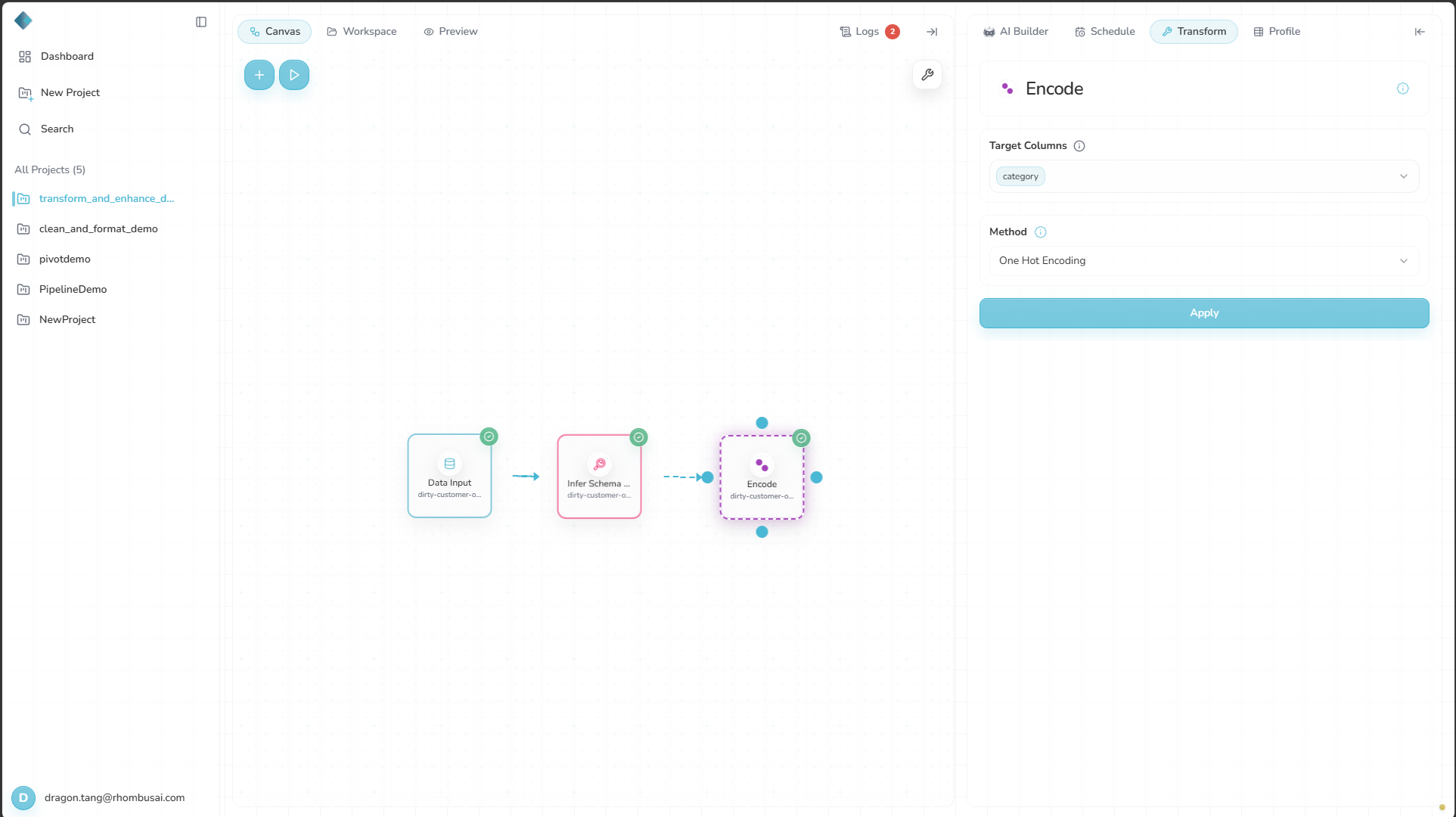
Task: Select the Encode node
Action: (762, 477)
